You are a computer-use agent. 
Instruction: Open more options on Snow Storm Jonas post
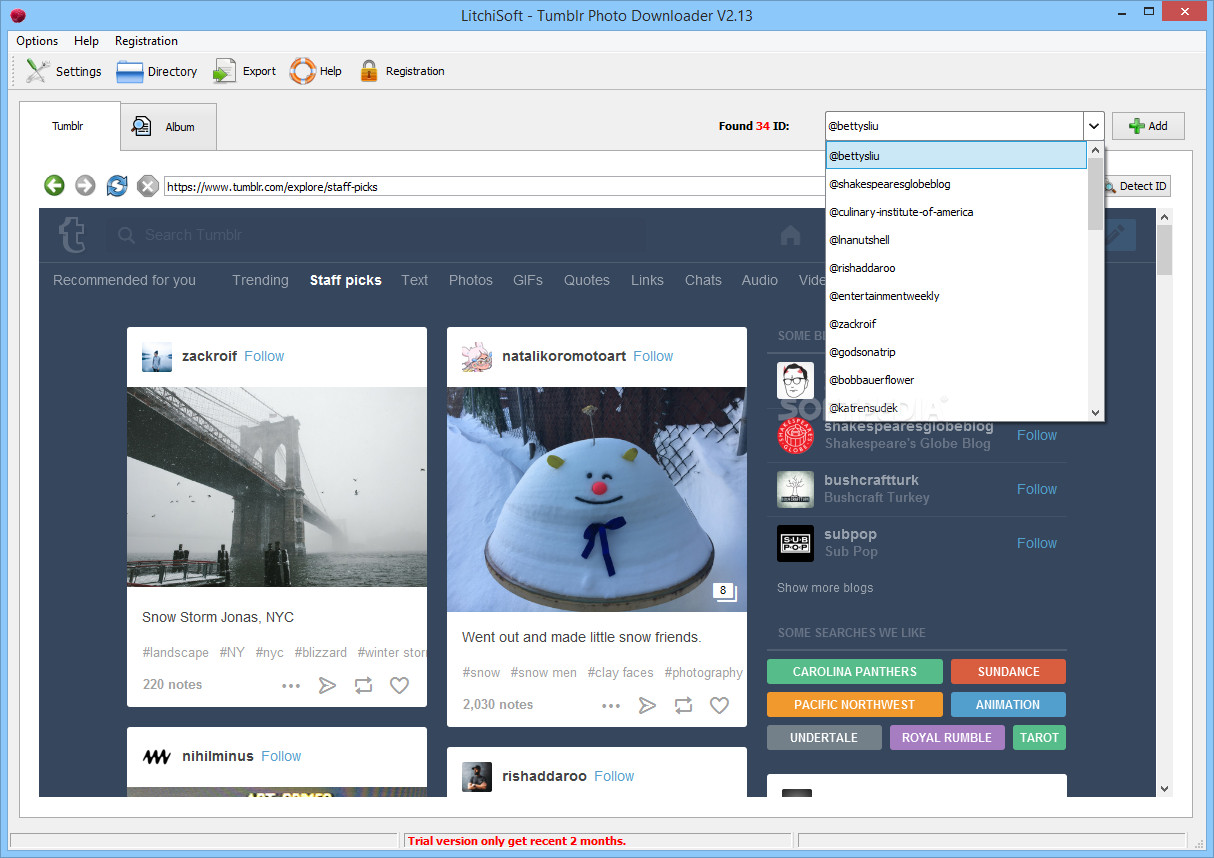(x=291, y=685)
